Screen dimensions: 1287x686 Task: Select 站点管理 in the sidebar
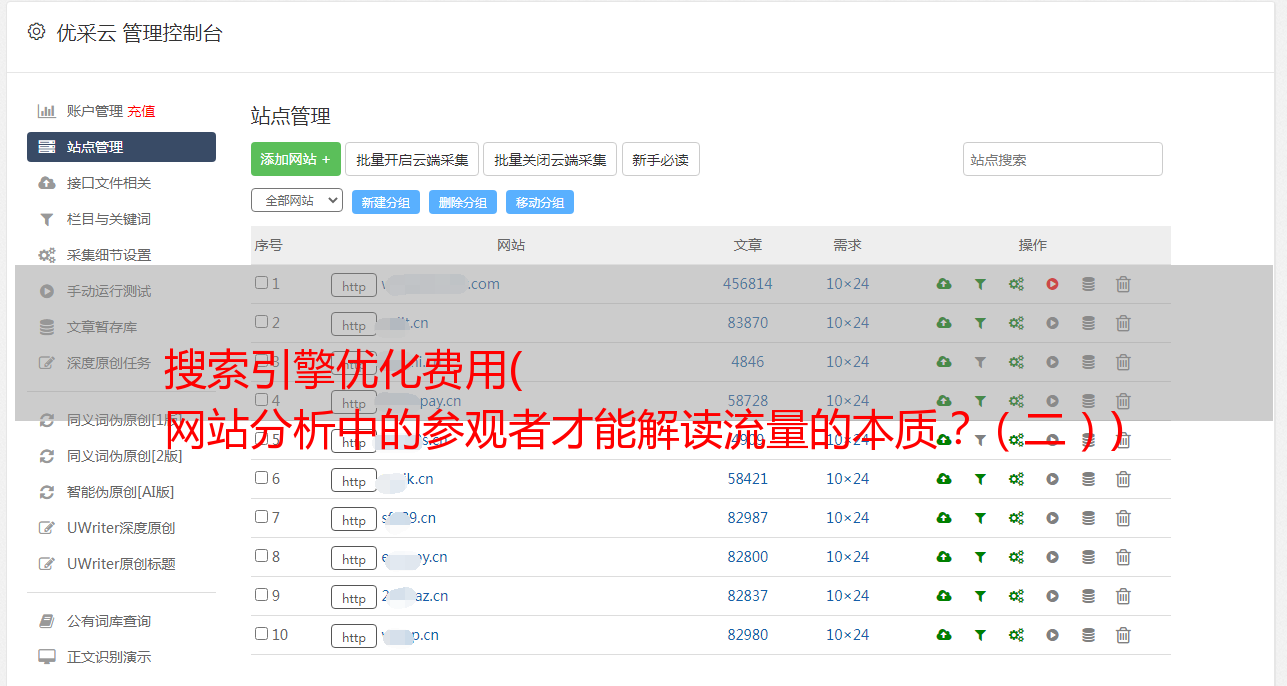[x=121, y=147]
